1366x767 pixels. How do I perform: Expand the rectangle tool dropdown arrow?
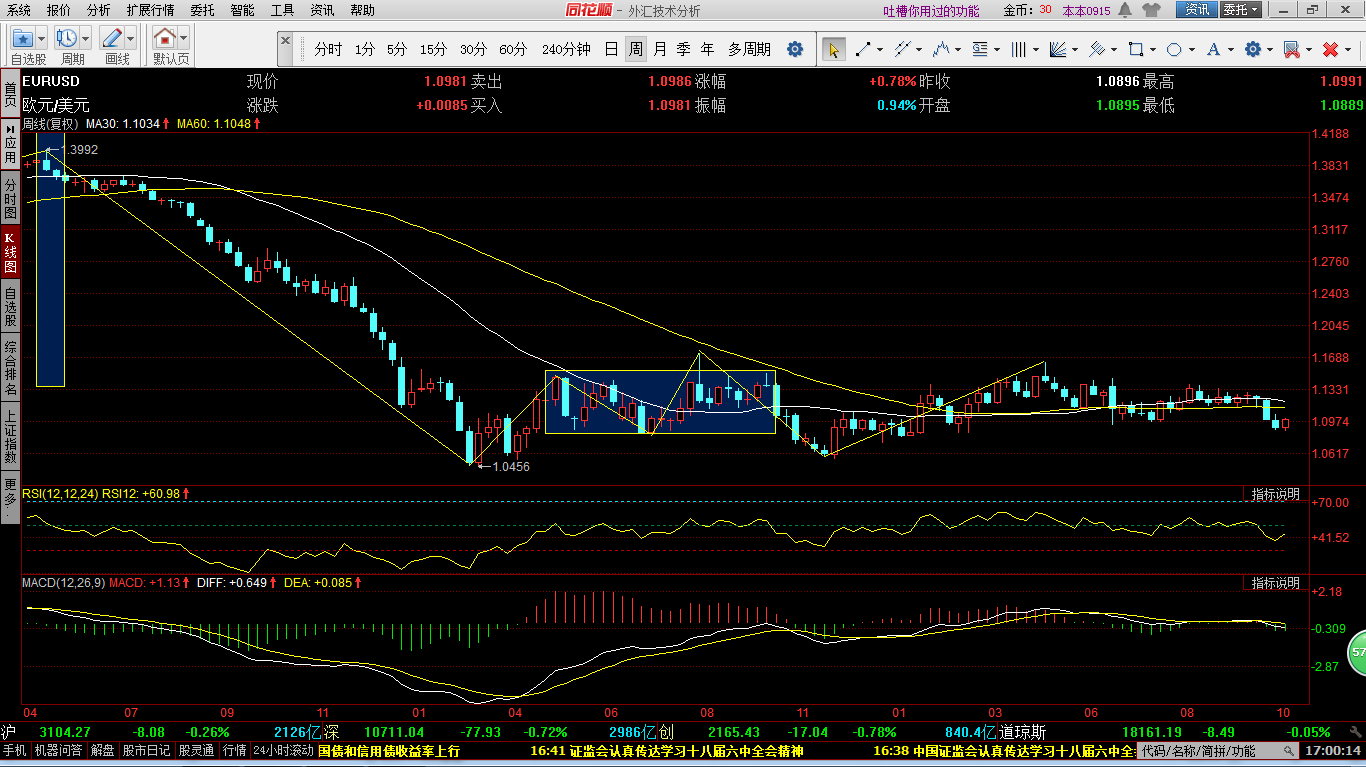pyautogui.click(x=1153, y=49)
